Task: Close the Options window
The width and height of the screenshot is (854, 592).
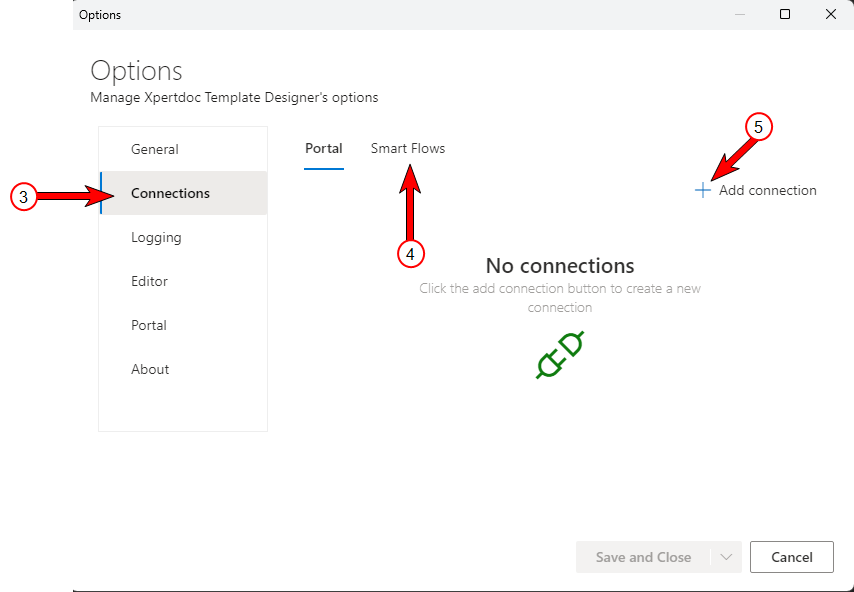Action: pyautogui.click(x=831, y=14)
